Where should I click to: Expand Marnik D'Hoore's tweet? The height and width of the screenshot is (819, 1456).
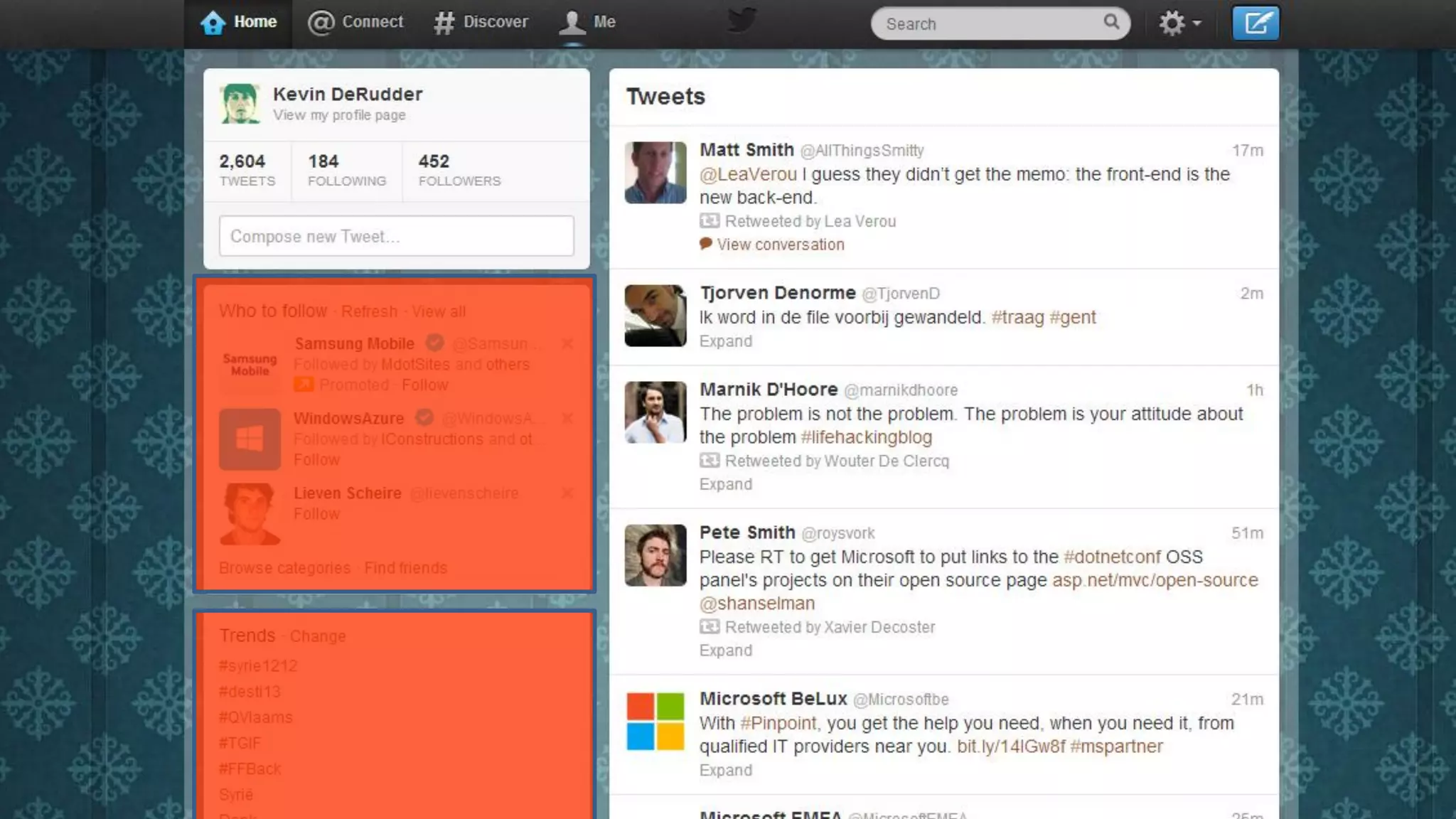[725, 484]
